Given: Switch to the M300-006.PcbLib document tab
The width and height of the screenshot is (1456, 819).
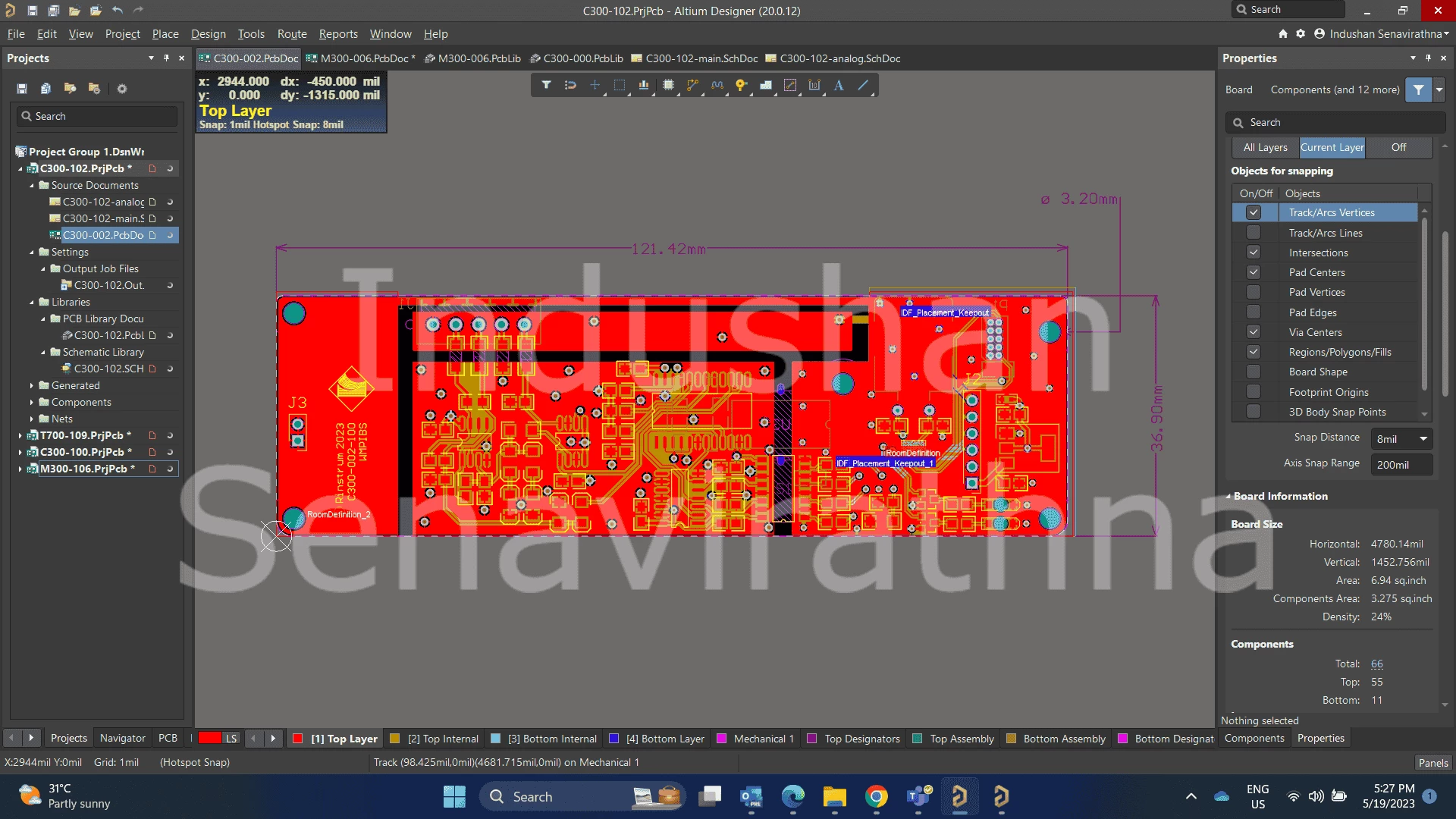Looking at the screenshot, I should tap(472, 58).
